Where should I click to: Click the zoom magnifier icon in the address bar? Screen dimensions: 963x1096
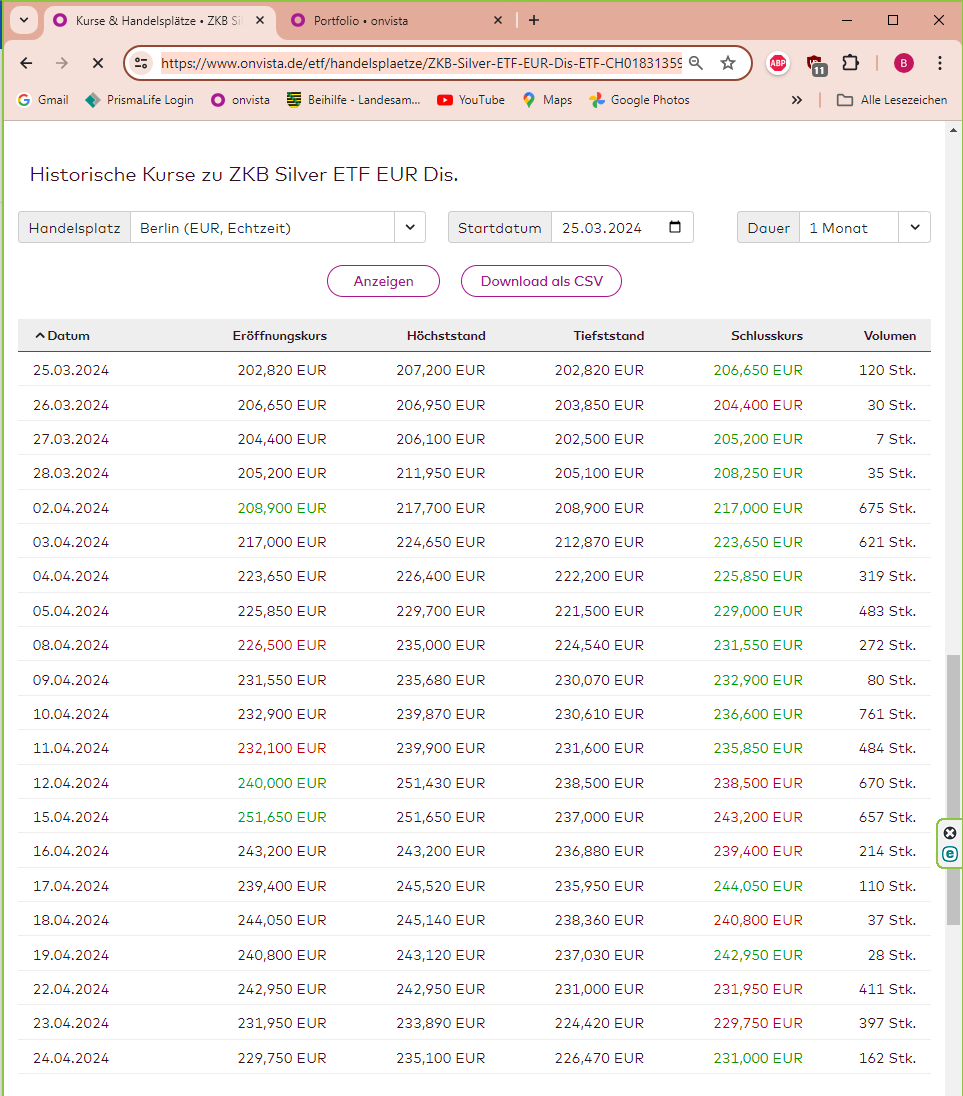(x=696, y=63)
